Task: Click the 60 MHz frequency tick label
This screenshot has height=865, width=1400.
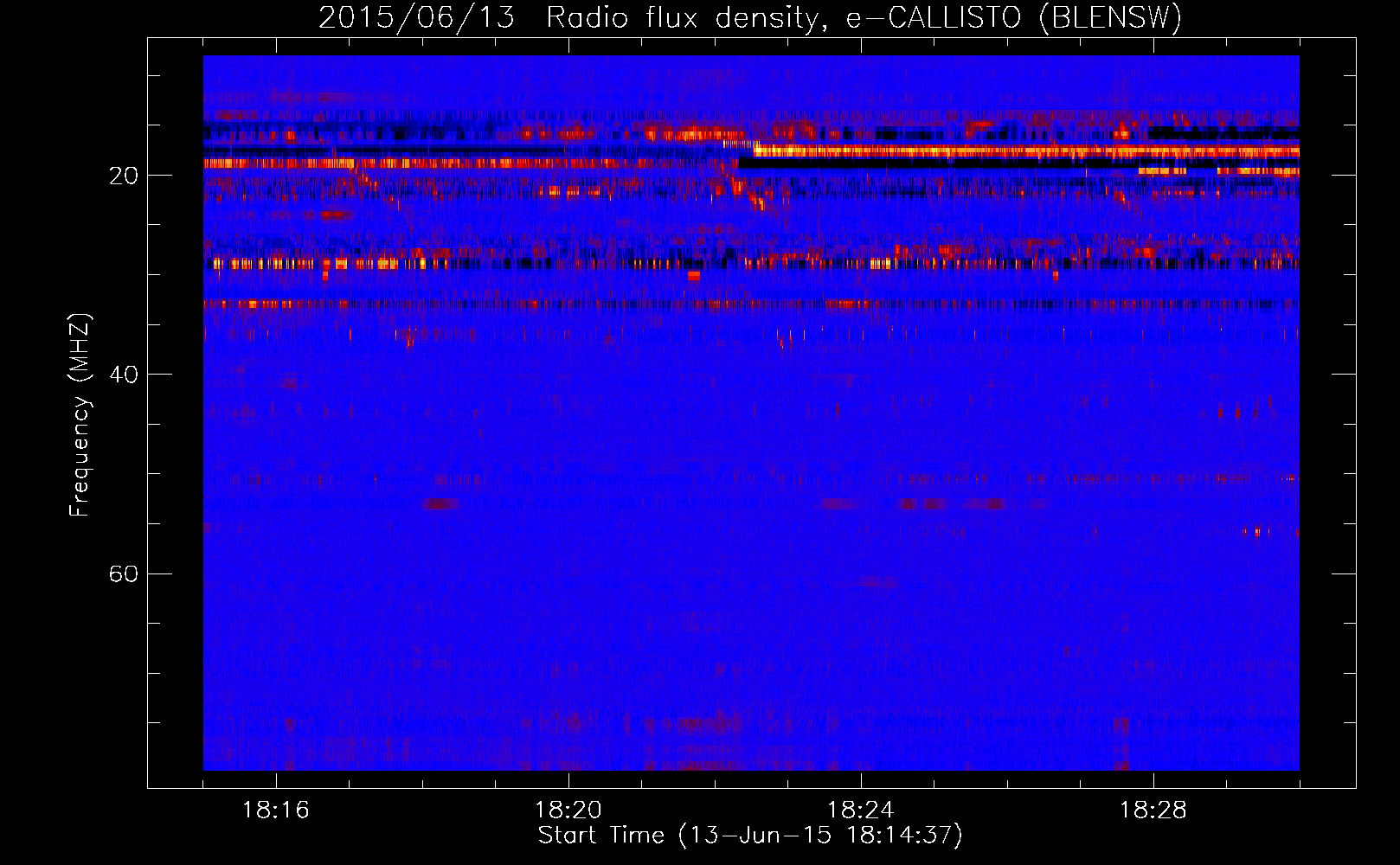Action: [x=124, y=573]
